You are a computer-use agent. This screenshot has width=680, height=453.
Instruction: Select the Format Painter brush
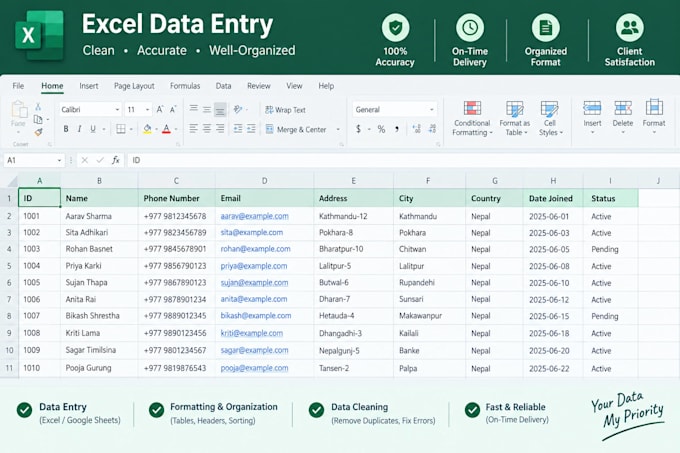pyautogui.click(x=38, y=132)
